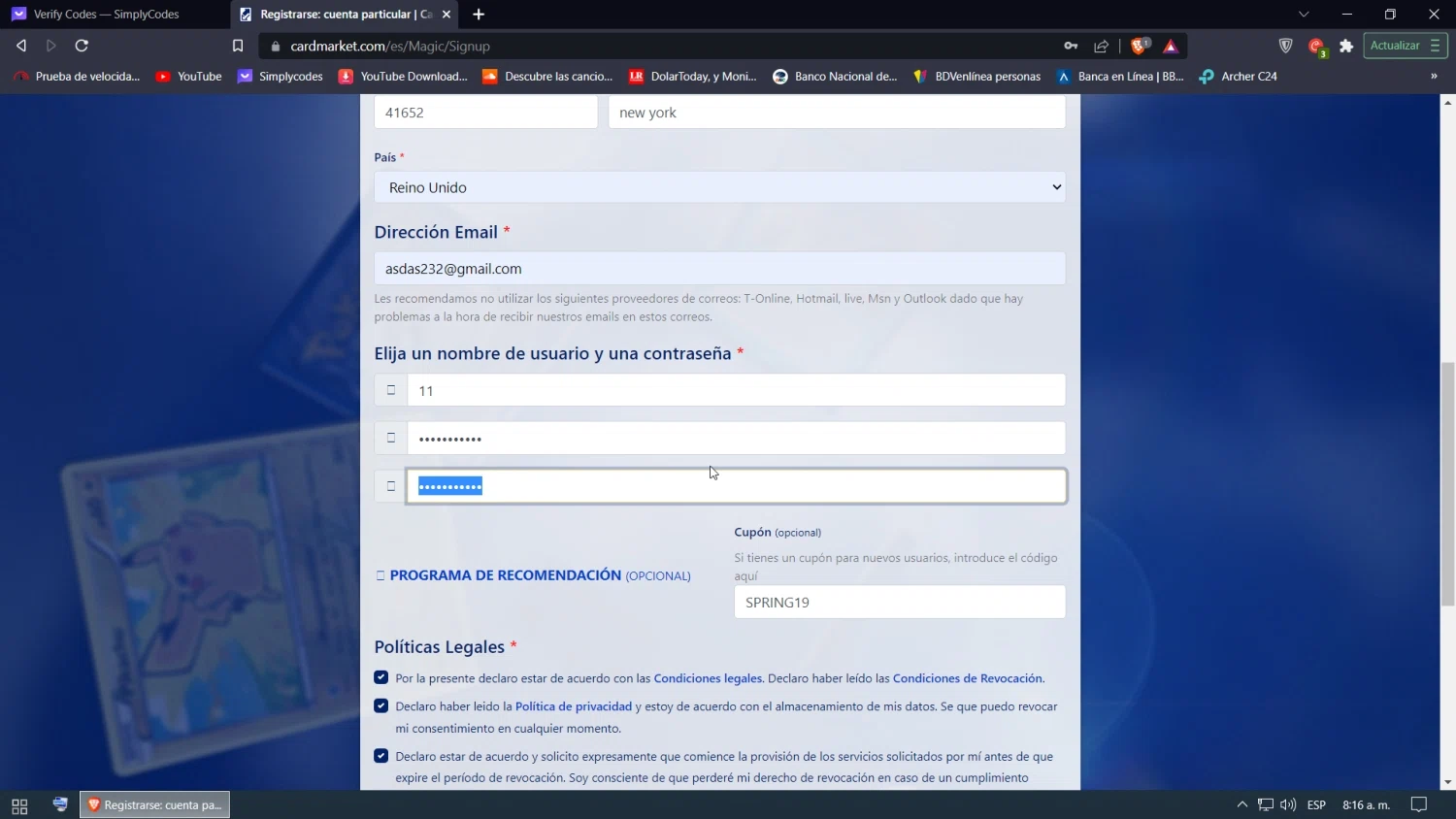1456x819 pixels.
Task: Open the YouTube Download bookmark
Action: (x=403, y=76)
